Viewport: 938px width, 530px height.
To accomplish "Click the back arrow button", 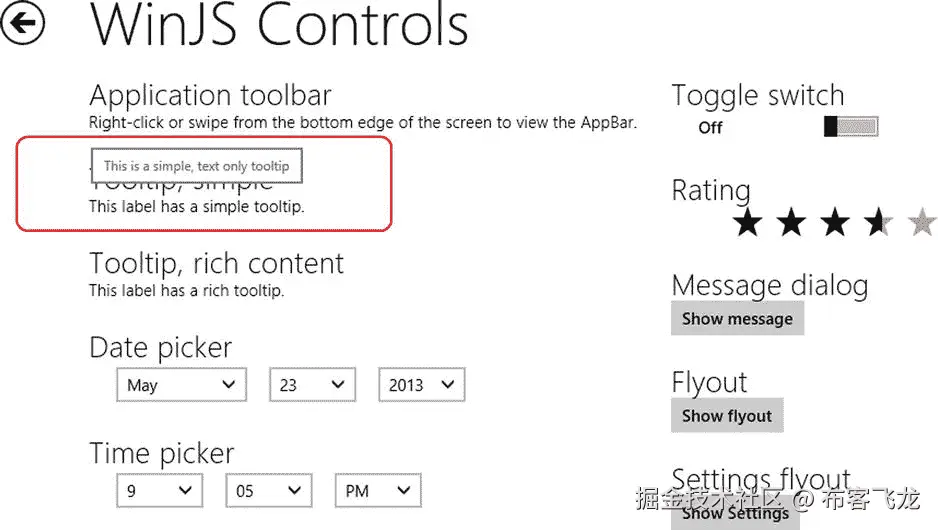I will click(23, 23).
